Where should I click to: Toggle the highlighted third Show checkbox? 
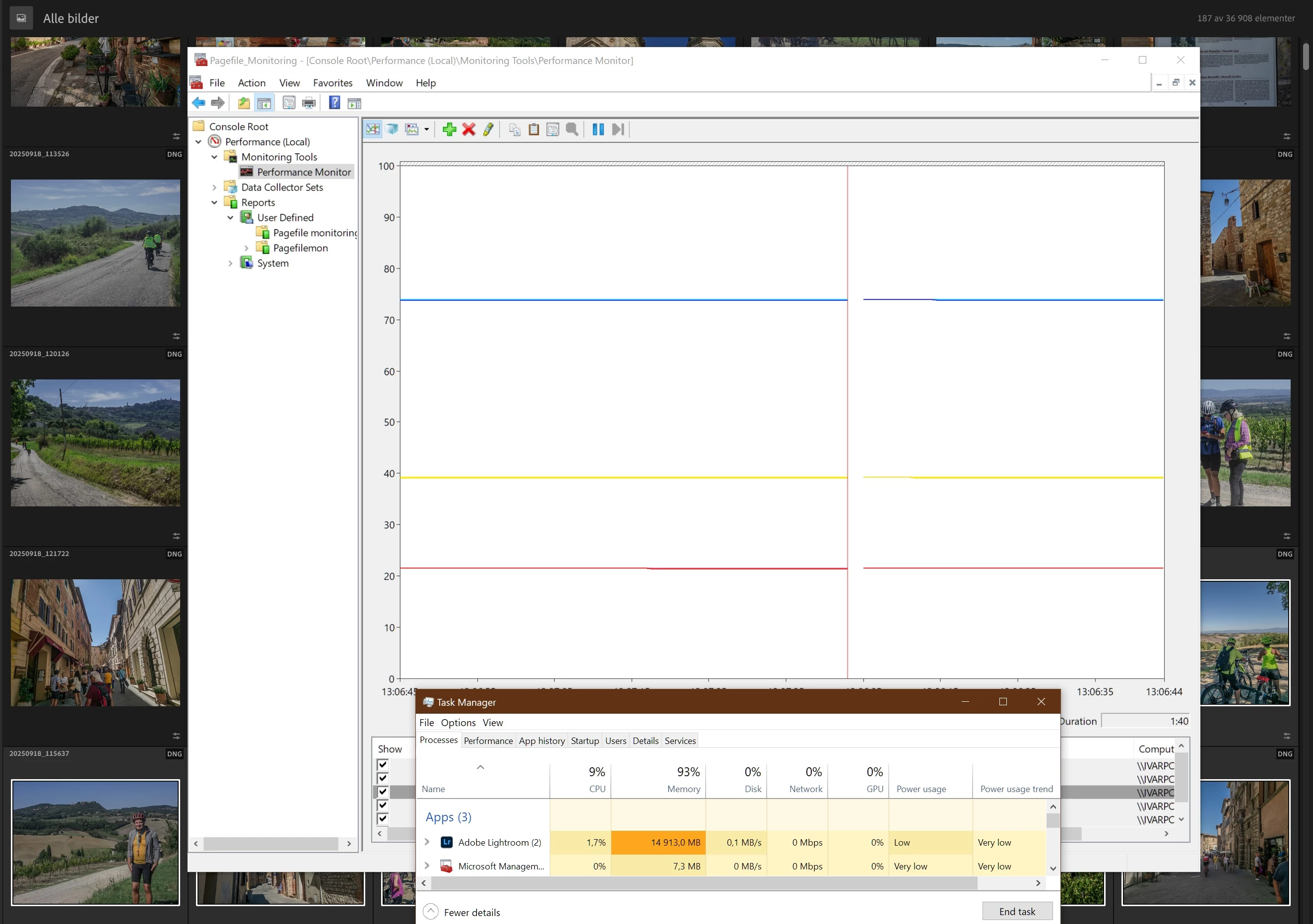383,792
